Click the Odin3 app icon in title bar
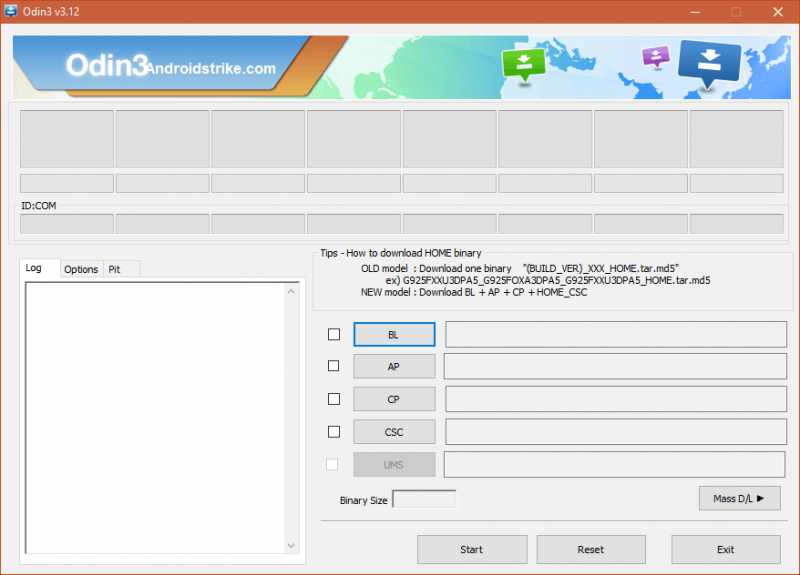Viewport: 800px width, 575px height. tap(10, 11)
